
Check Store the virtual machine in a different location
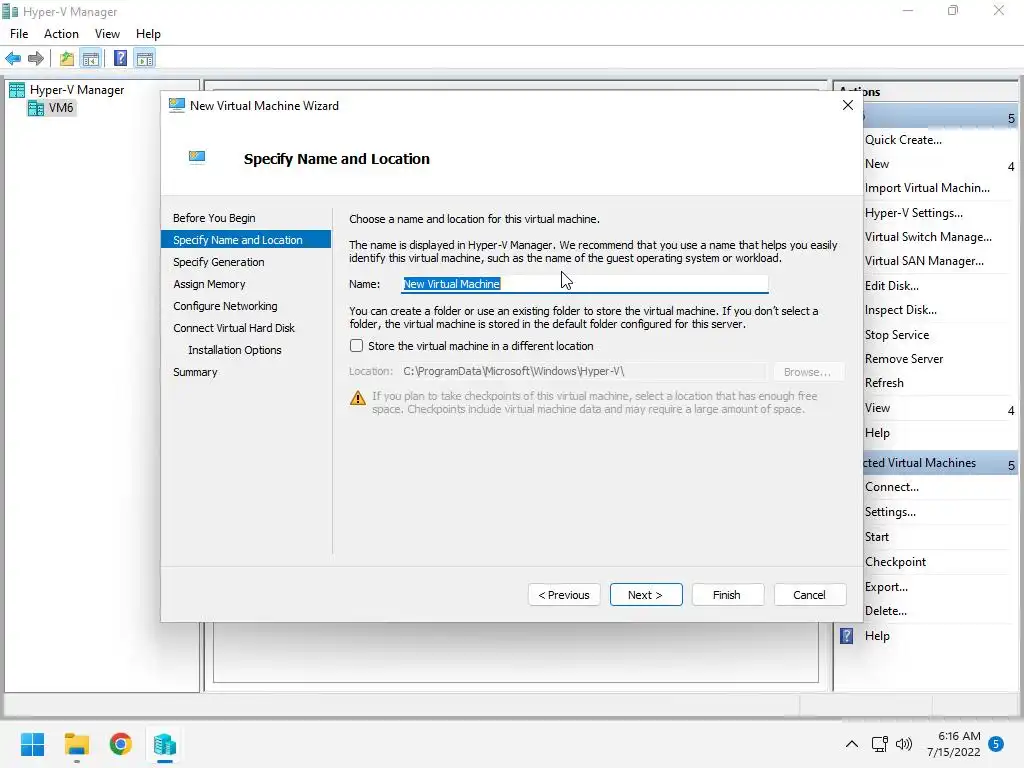(x=357, y=345)
